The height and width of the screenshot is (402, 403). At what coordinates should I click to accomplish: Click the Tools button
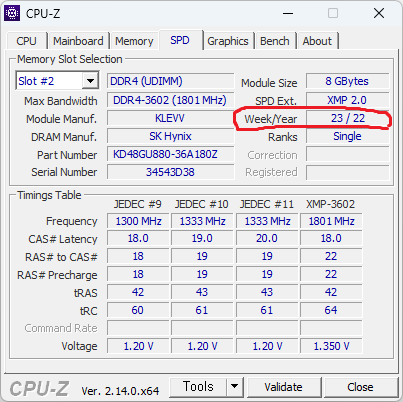198,387
